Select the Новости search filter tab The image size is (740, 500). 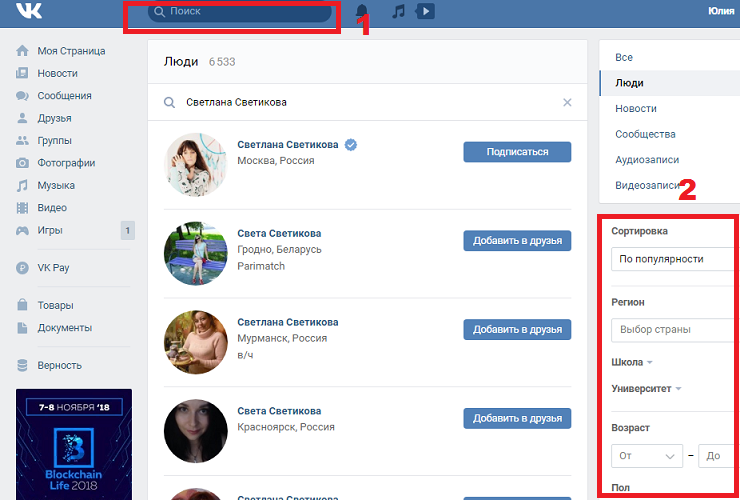pos(636,108)
